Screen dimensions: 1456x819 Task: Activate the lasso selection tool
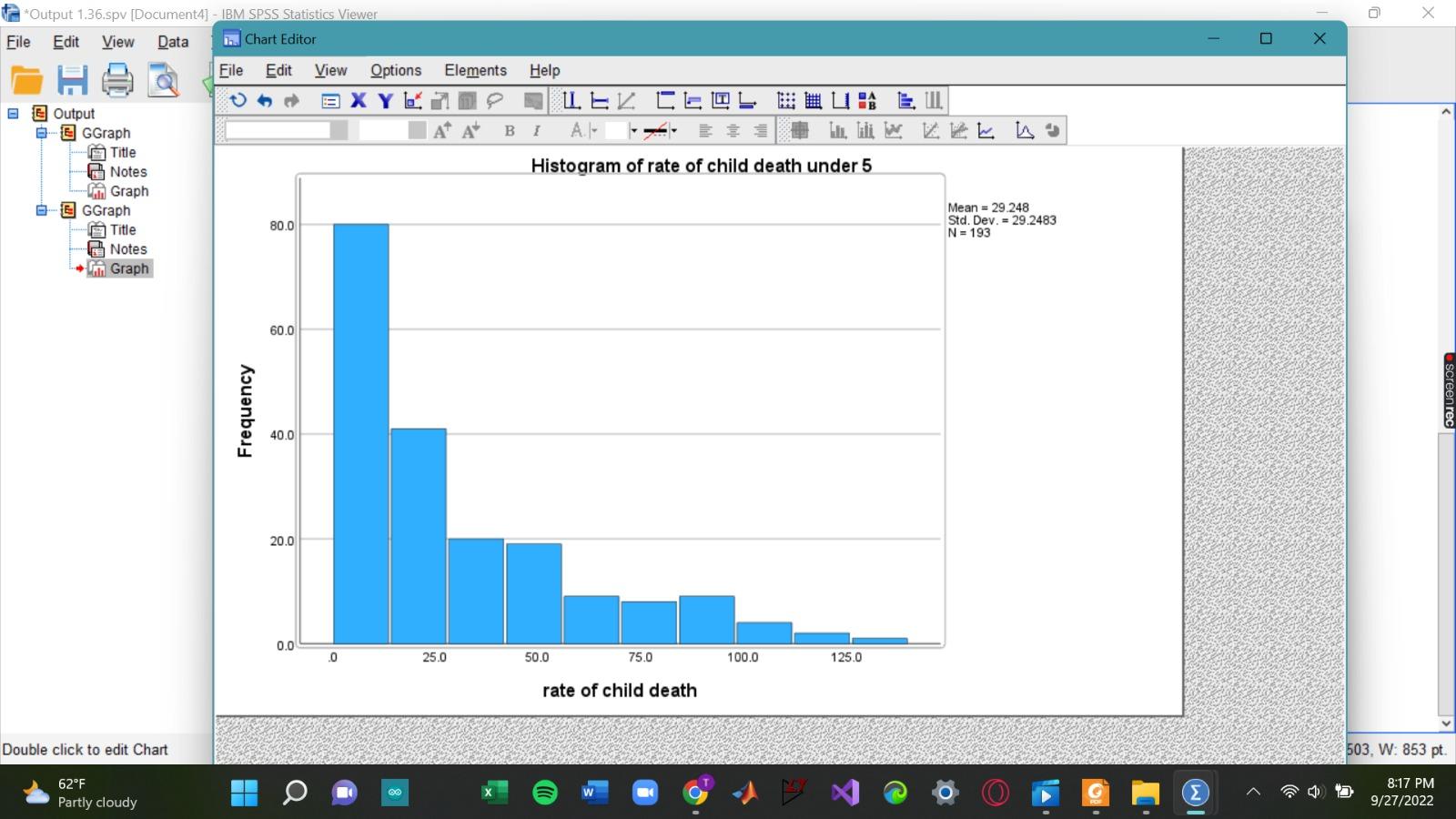[x=492, y=100]
